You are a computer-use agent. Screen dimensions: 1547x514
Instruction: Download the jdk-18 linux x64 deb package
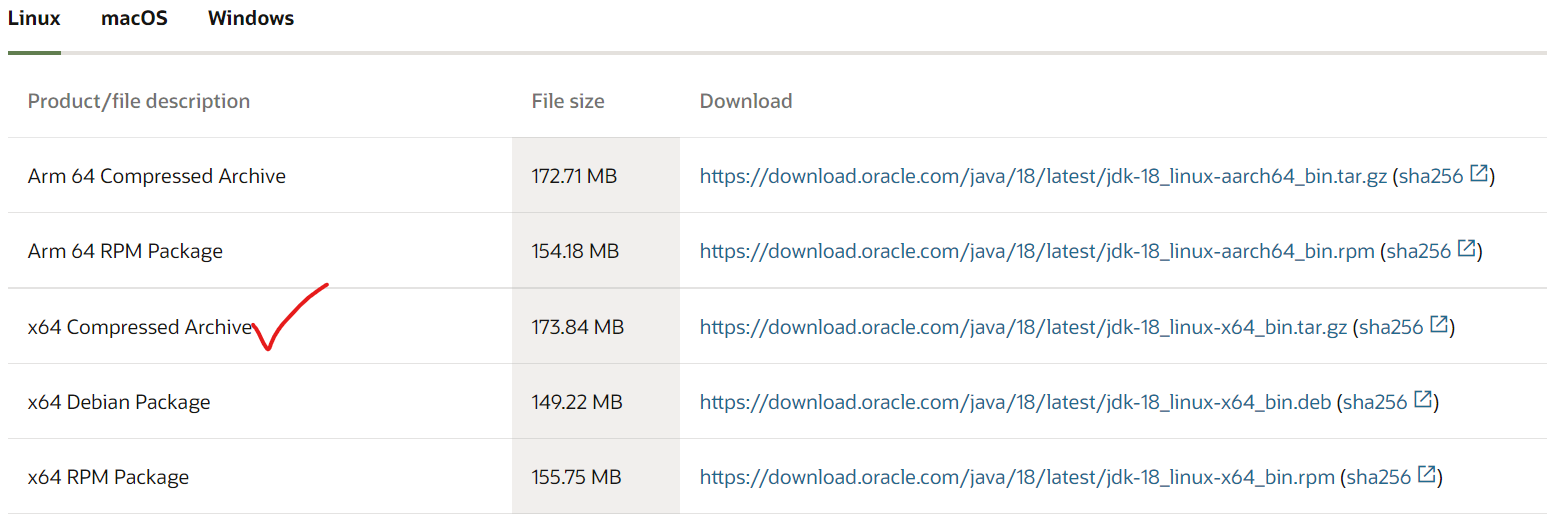(1015, 402)
